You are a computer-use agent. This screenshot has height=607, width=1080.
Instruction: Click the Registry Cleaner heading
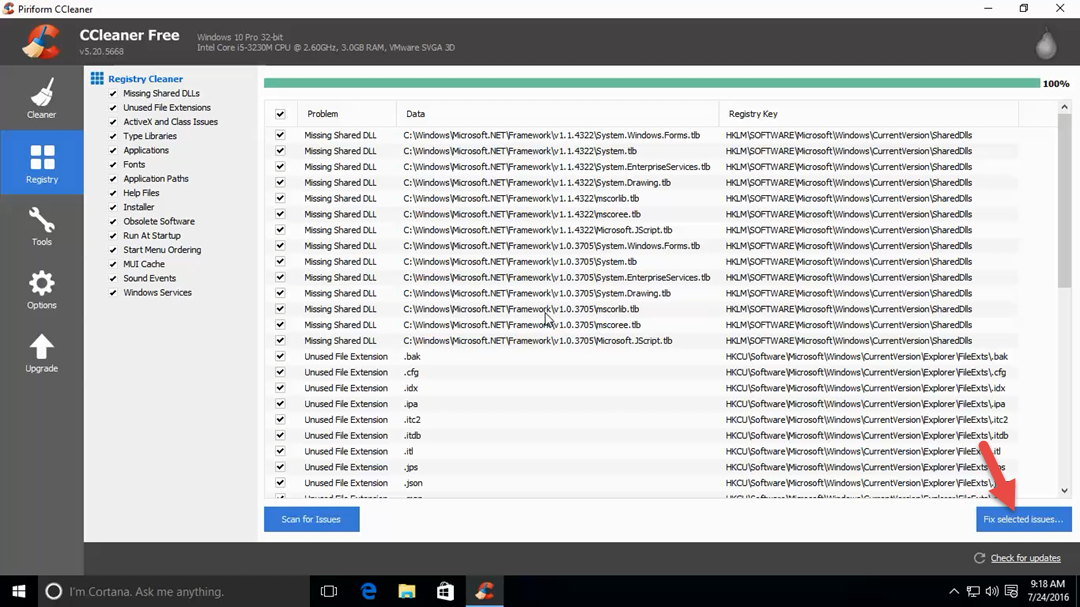(x=145, y=79)
